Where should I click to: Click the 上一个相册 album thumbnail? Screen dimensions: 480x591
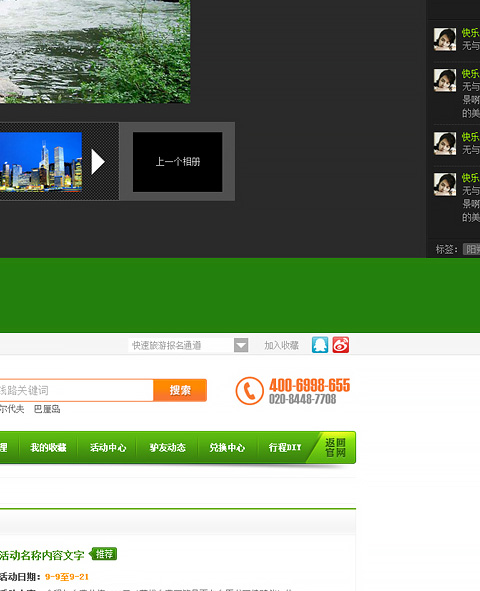[177, 162]
